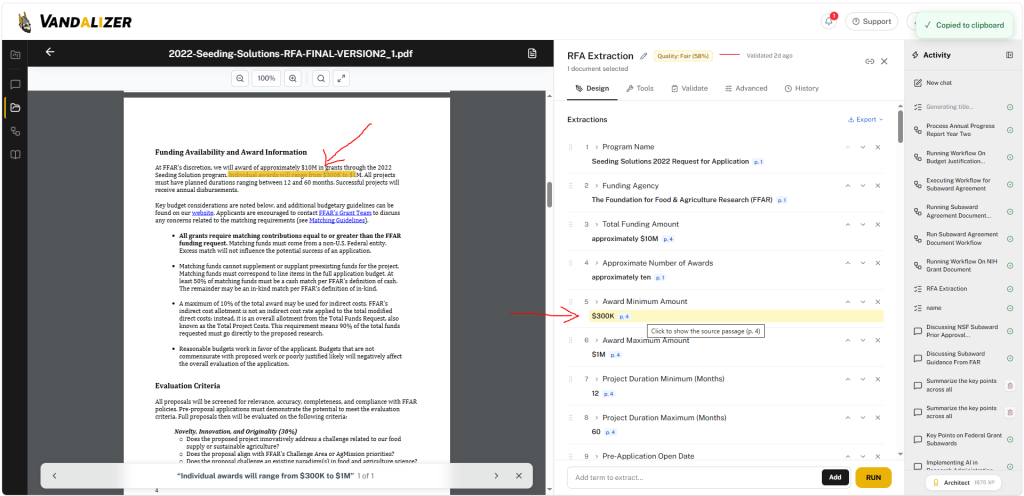
Task: Expand the Program Name extraction
Action: click(x=597, y=147)
